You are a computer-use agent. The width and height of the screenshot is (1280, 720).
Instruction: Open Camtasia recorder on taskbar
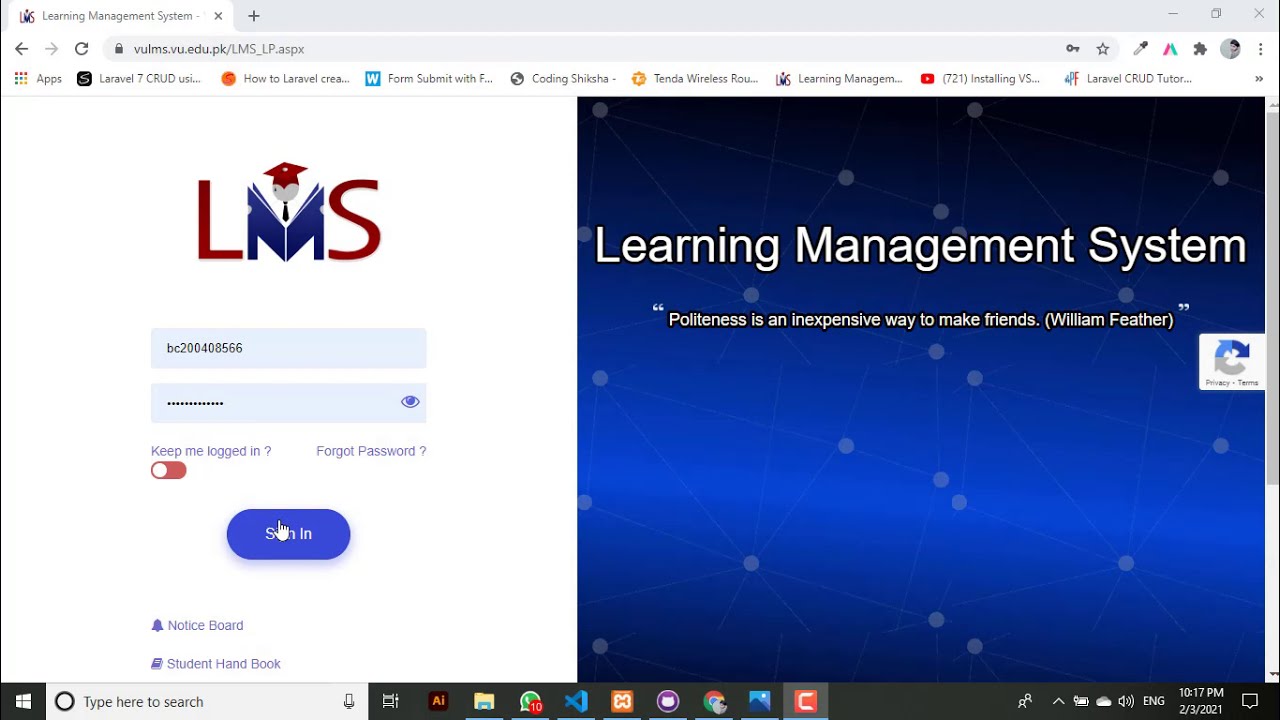(x=806, y=702)
